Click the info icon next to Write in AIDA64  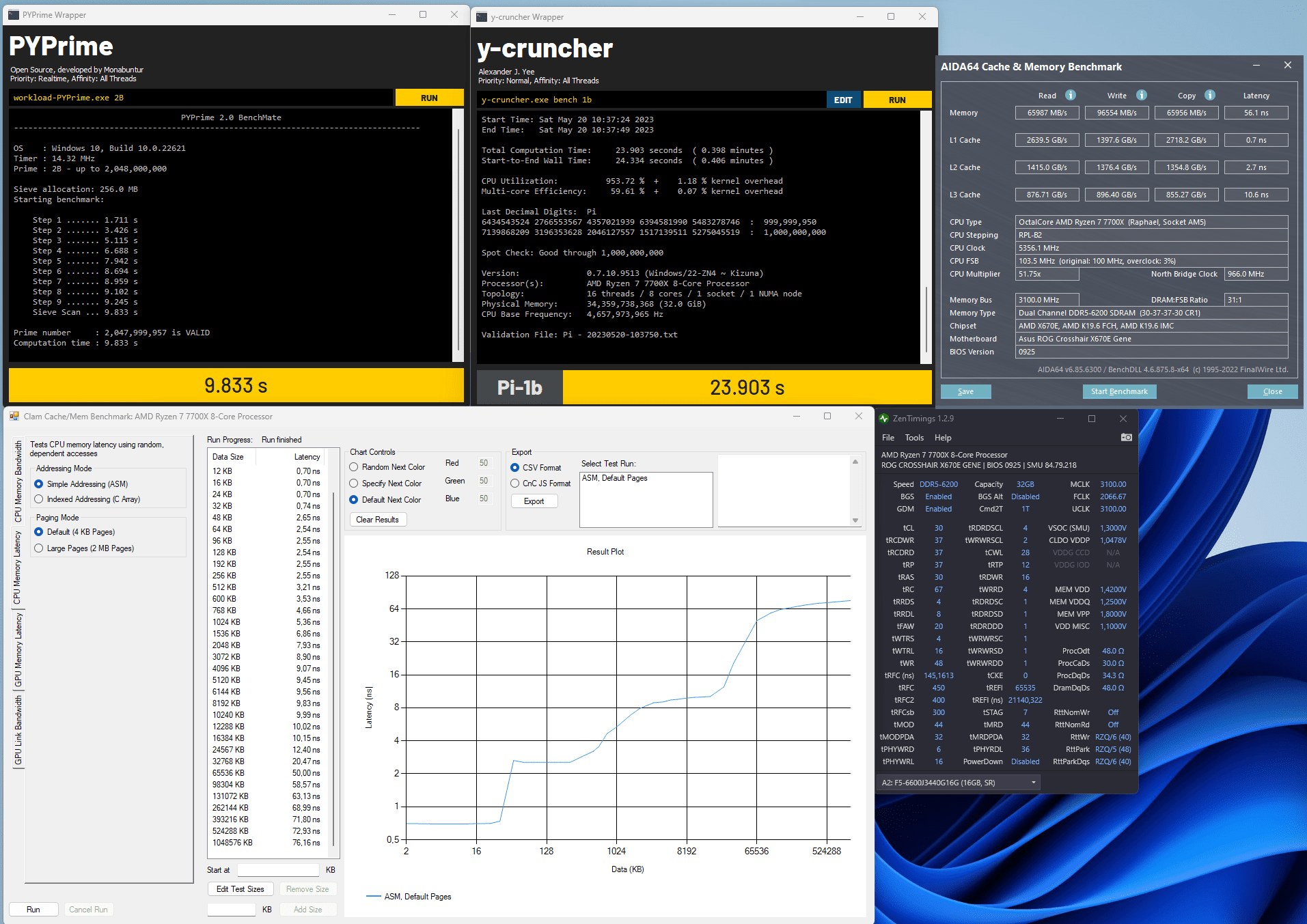pyautogui.click(x=1142, y=95)
